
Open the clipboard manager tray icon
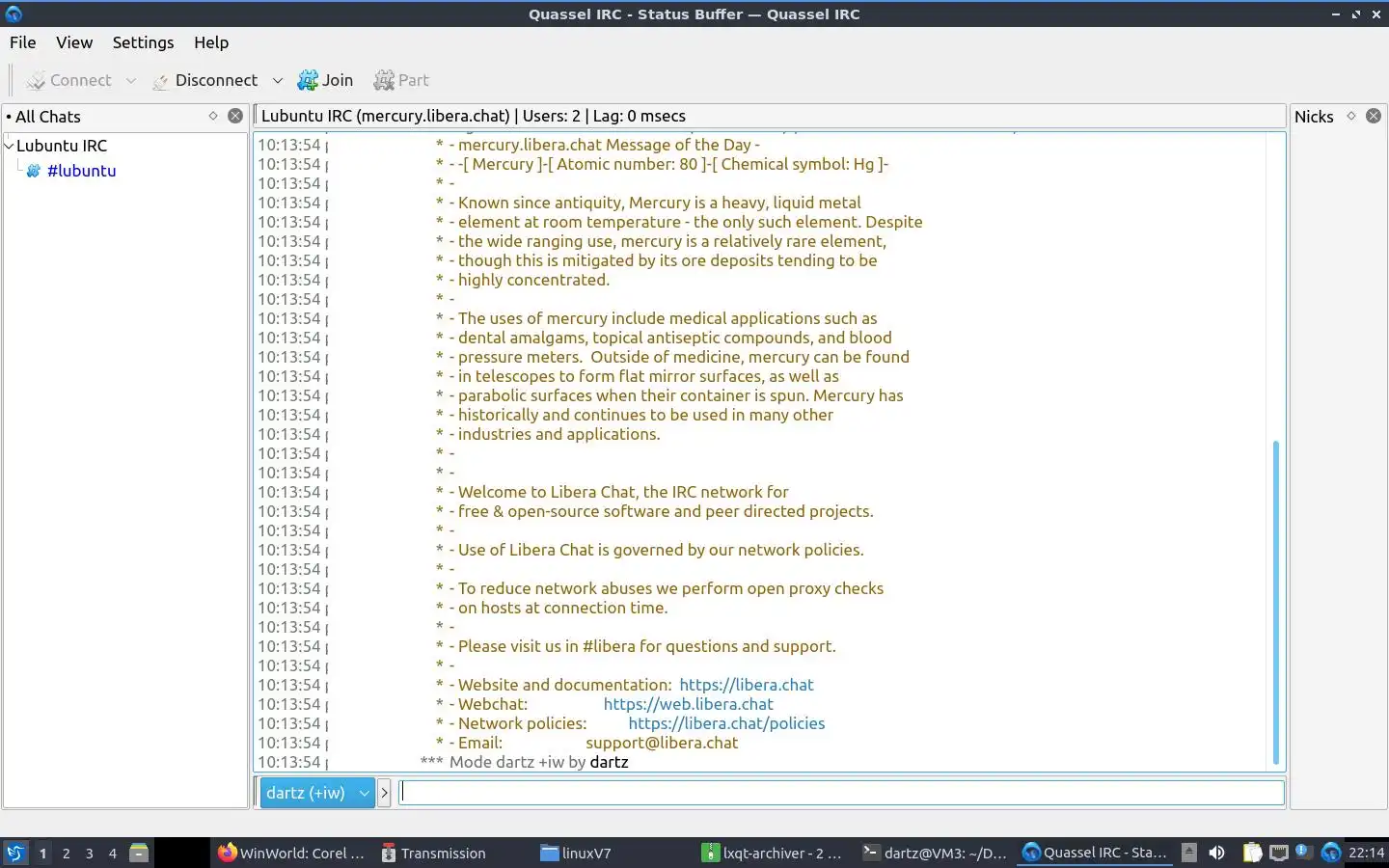click(x=1252, y=853)
